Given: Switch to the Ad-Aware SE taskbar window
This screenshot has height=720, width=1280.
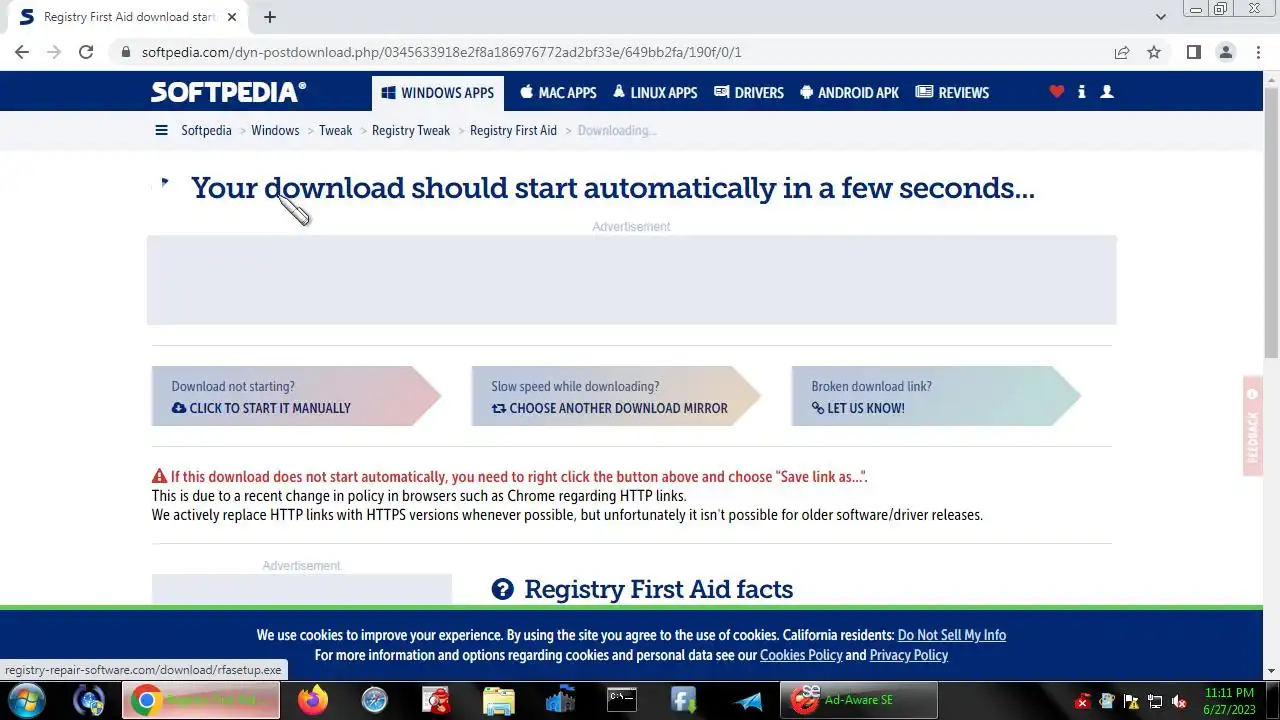Looking at the screenshot, I should click(x=859, y=700).
